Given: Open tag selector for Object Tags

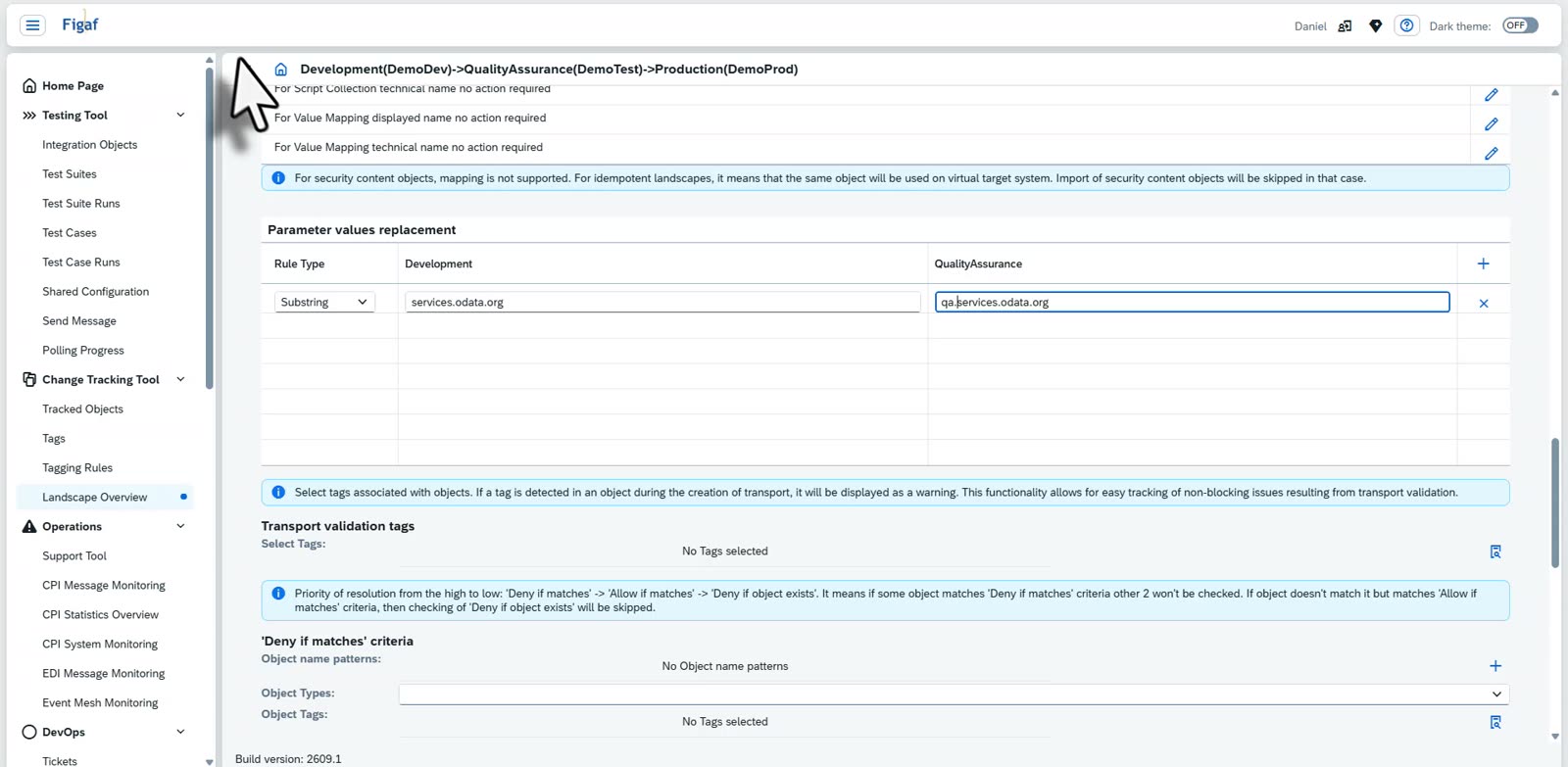Looking at the screenshot, I should point(1495,723).
